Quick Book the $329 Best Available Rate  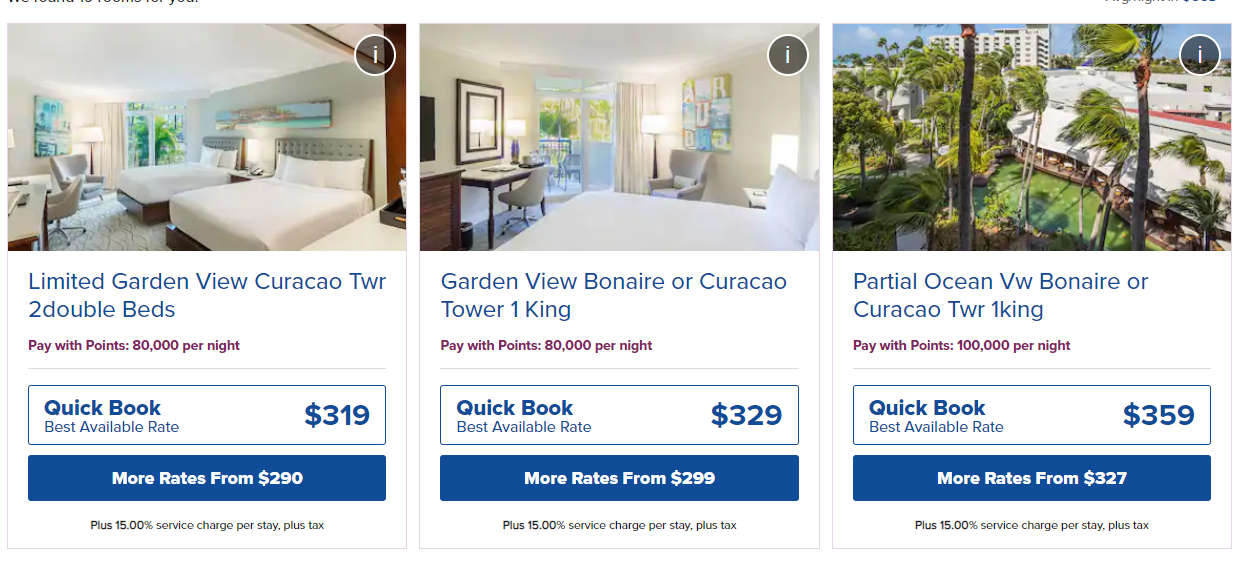[x=619, y=415]
